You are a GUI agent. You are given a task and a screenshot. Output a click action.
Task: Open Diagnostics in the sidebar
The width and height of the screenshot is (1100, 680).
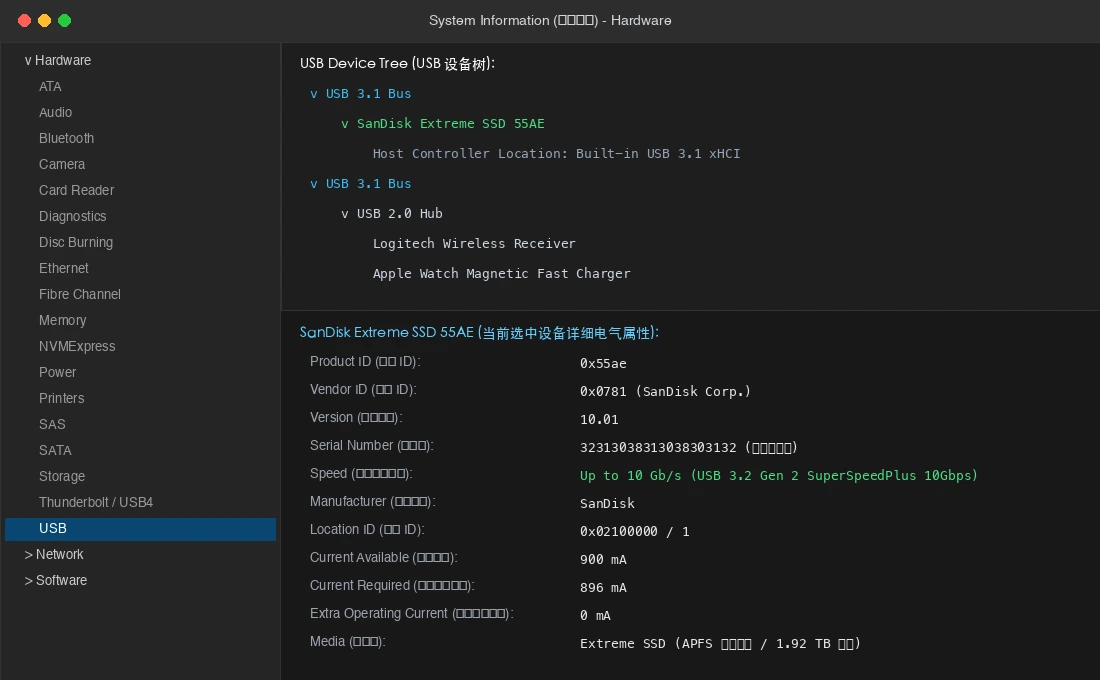tap(73, 216)
